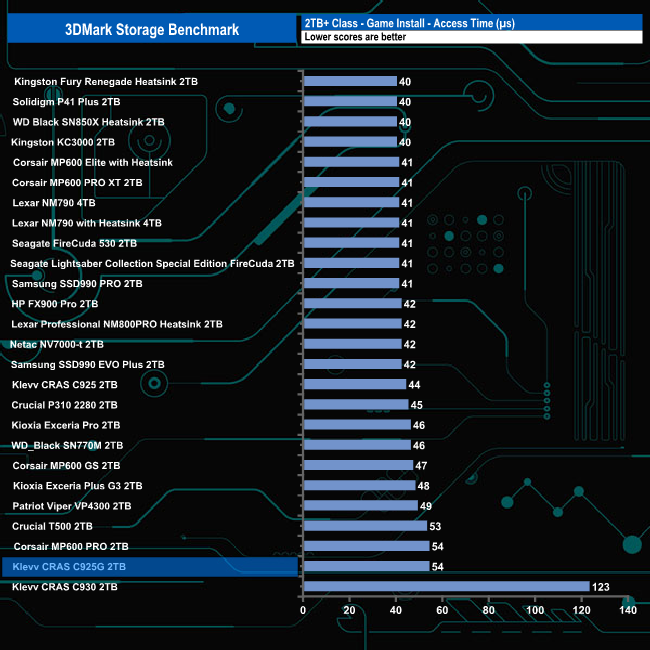Select the 'Corsair MP600 PRO 2TB' label
Screen dimensions: 650x650
pyautogui.click(x=71, y=546)
